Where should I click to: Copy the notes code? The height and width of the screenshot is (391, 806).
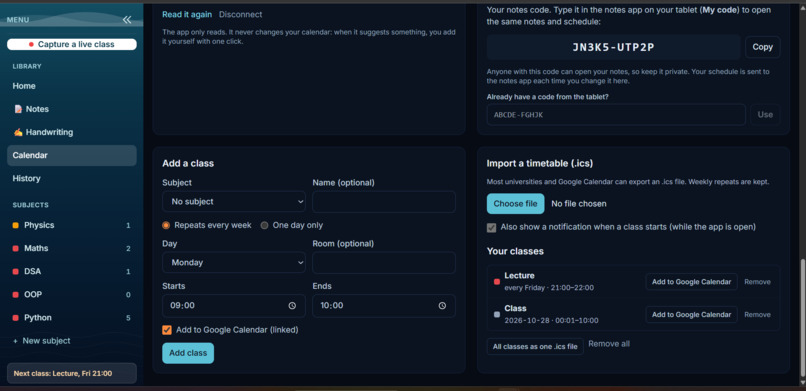(762, 47)
